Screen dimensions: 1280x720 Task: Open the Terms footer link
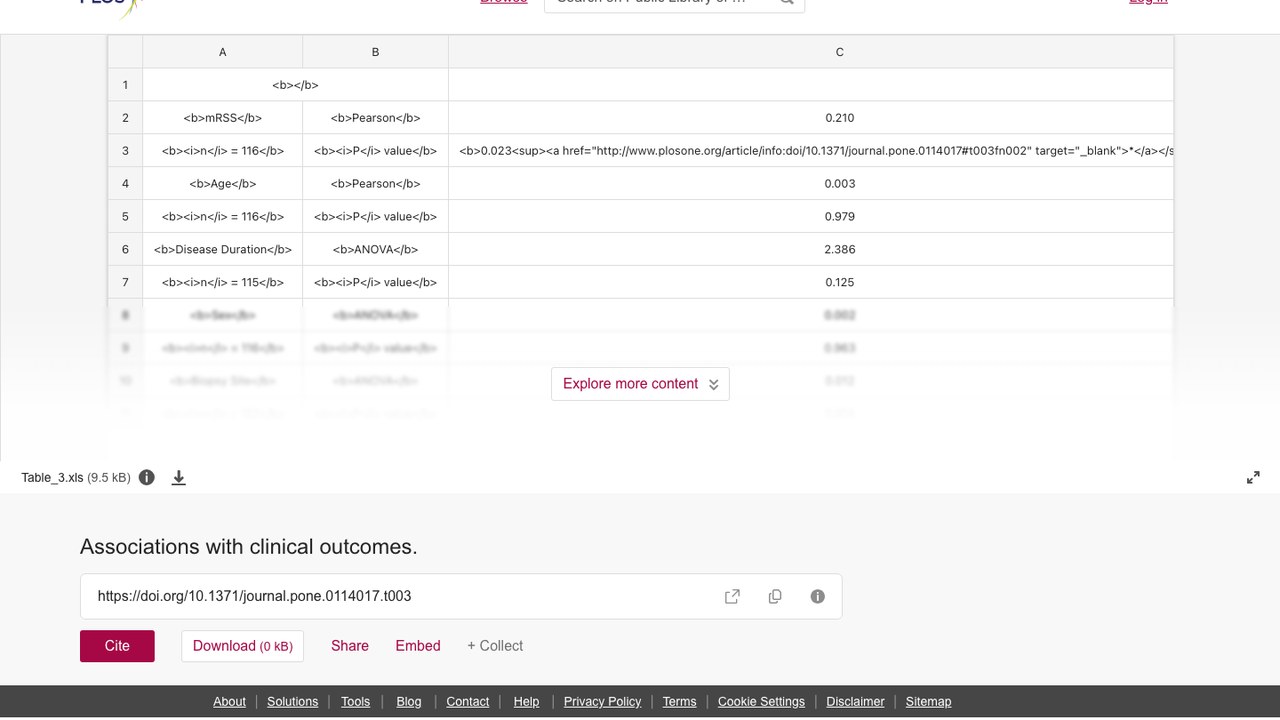(x=679, y=701)
